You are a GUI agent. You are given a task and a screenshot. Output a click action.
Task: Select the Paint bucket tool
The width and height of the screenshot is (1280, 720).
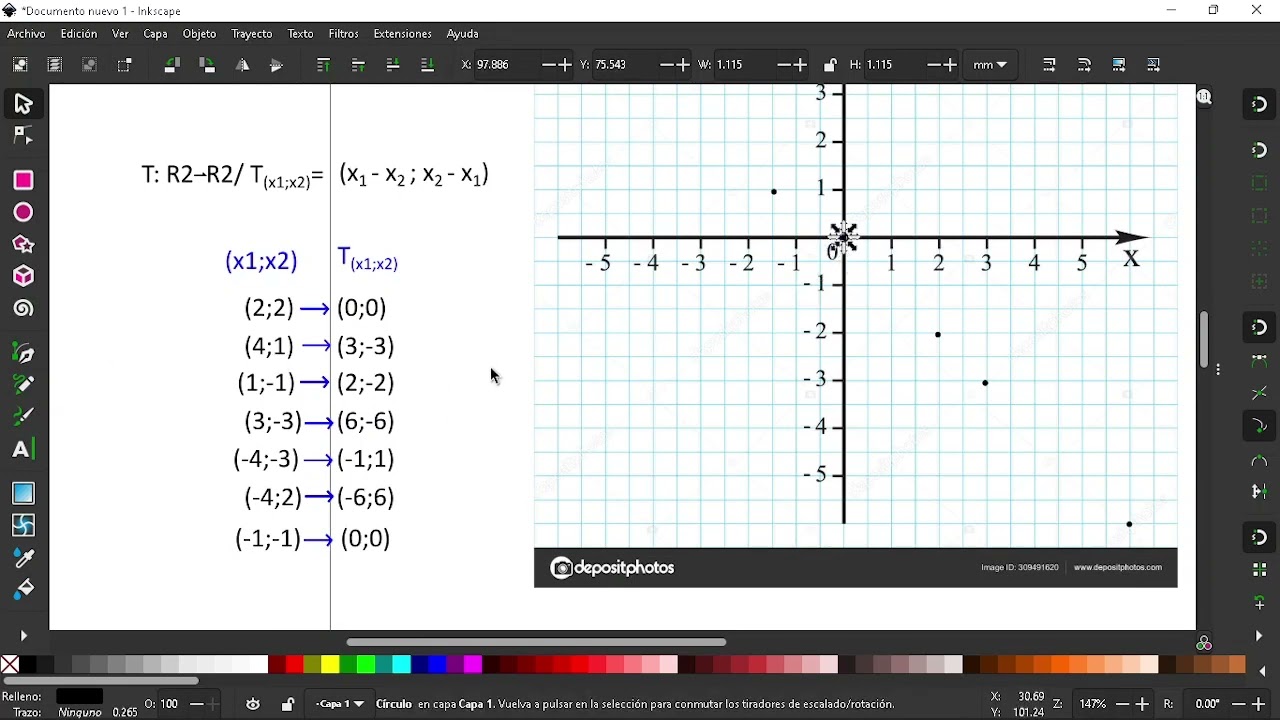pos(23,590)
